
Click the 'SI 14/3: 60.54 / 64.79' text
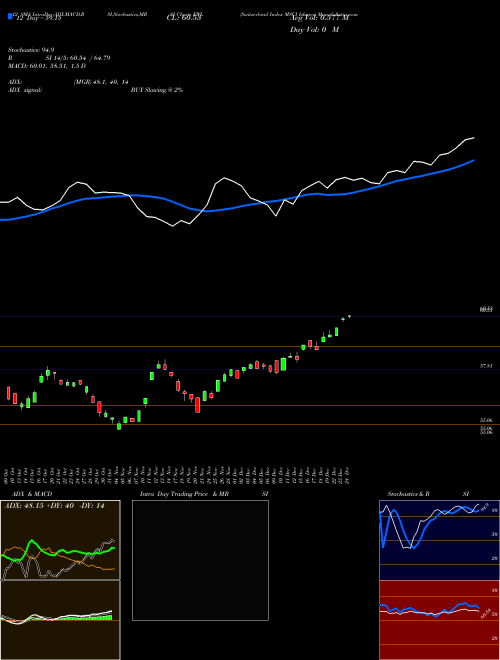[x=78, y=58]
